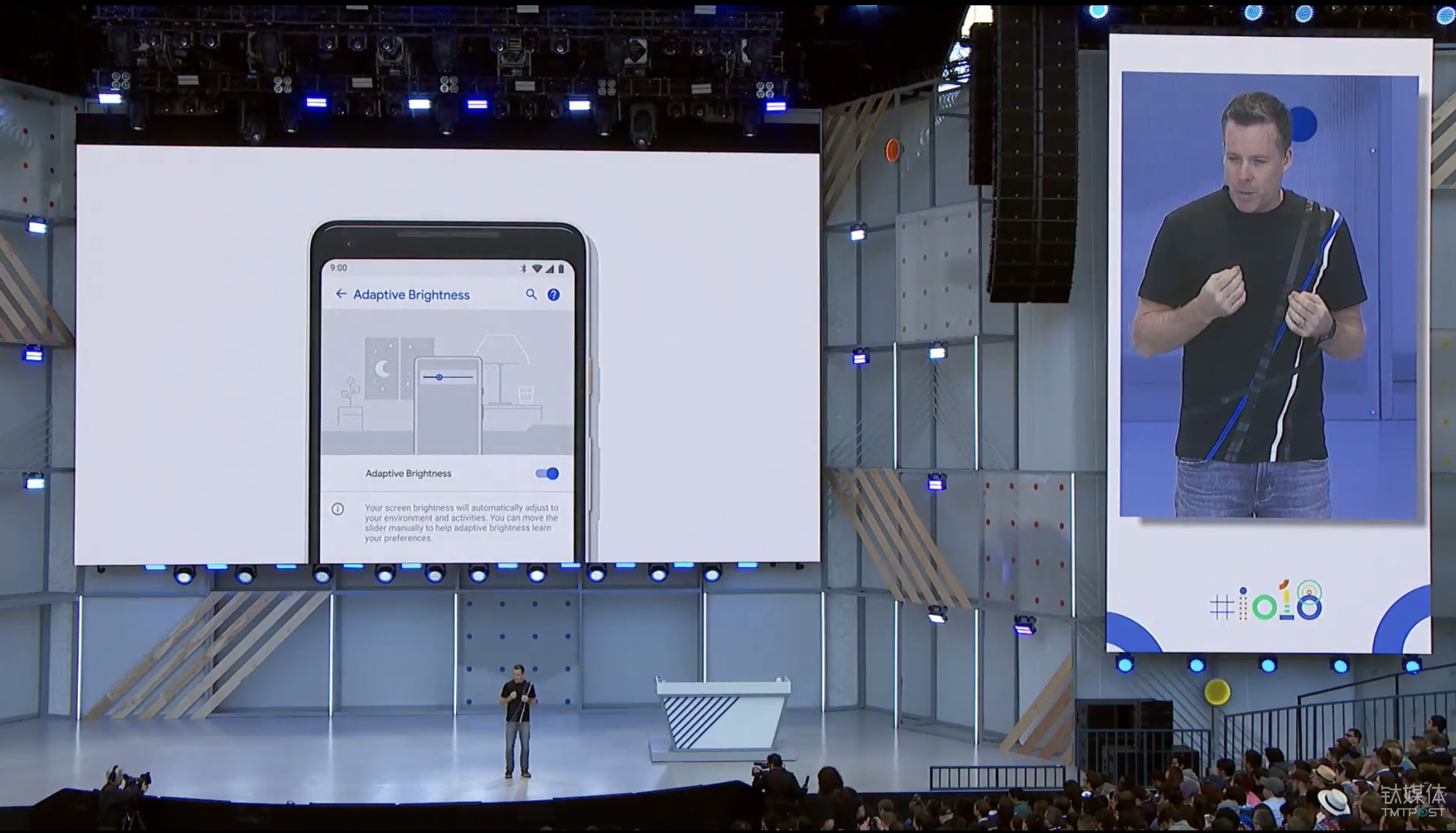The width and height of the screenshot is (1456, 833).
Task: Click the 9:00 clock in status bar
Action: 339,268
